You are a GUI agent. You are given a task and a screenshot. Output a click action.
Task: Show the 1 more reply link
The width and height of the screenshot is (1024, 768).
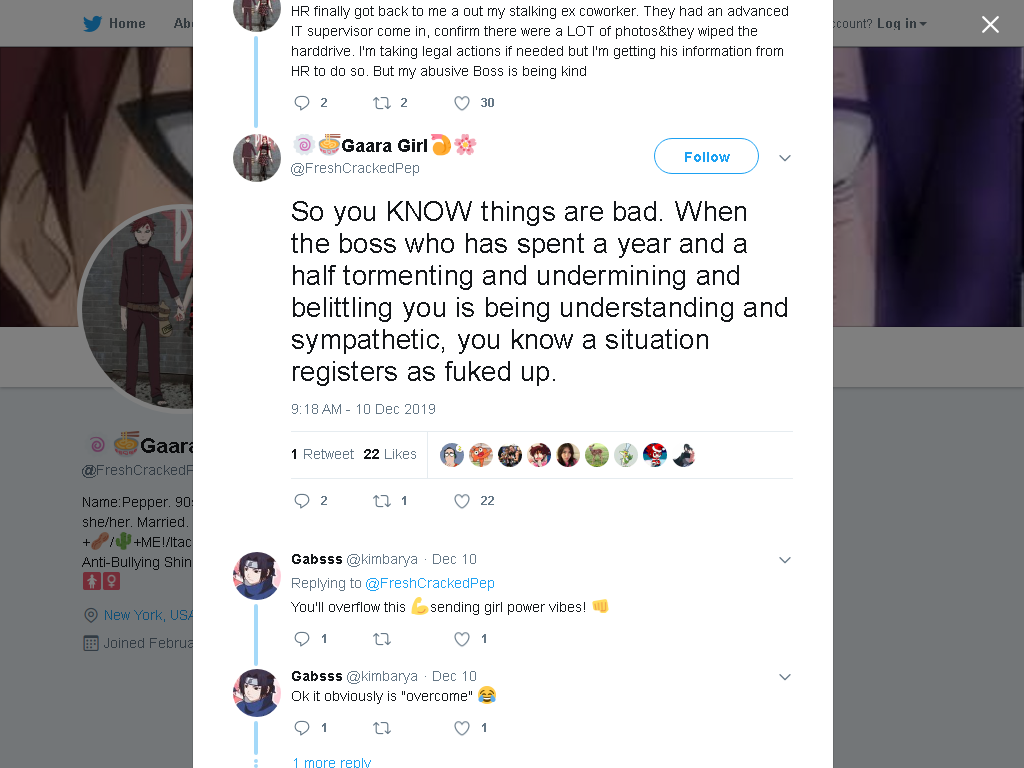click(x=331, y=761)
